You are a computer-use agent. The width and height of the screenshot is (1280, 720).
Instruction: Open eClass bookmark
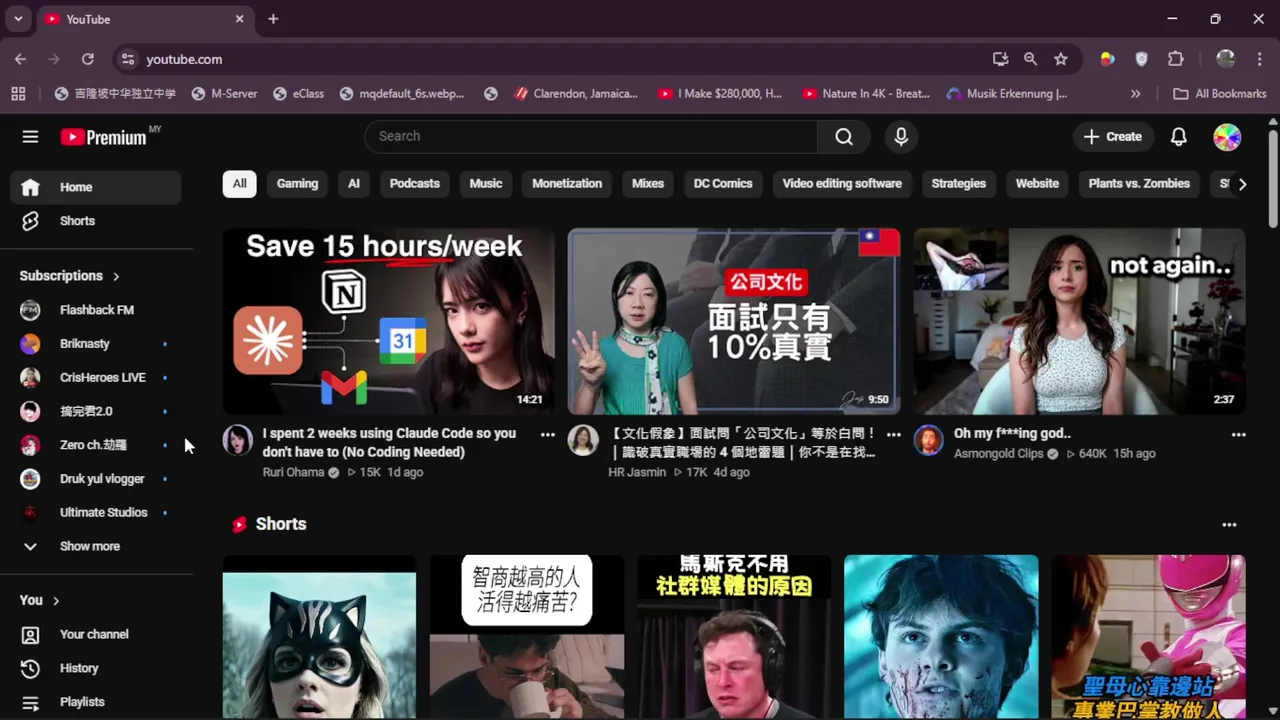(298, 94)
